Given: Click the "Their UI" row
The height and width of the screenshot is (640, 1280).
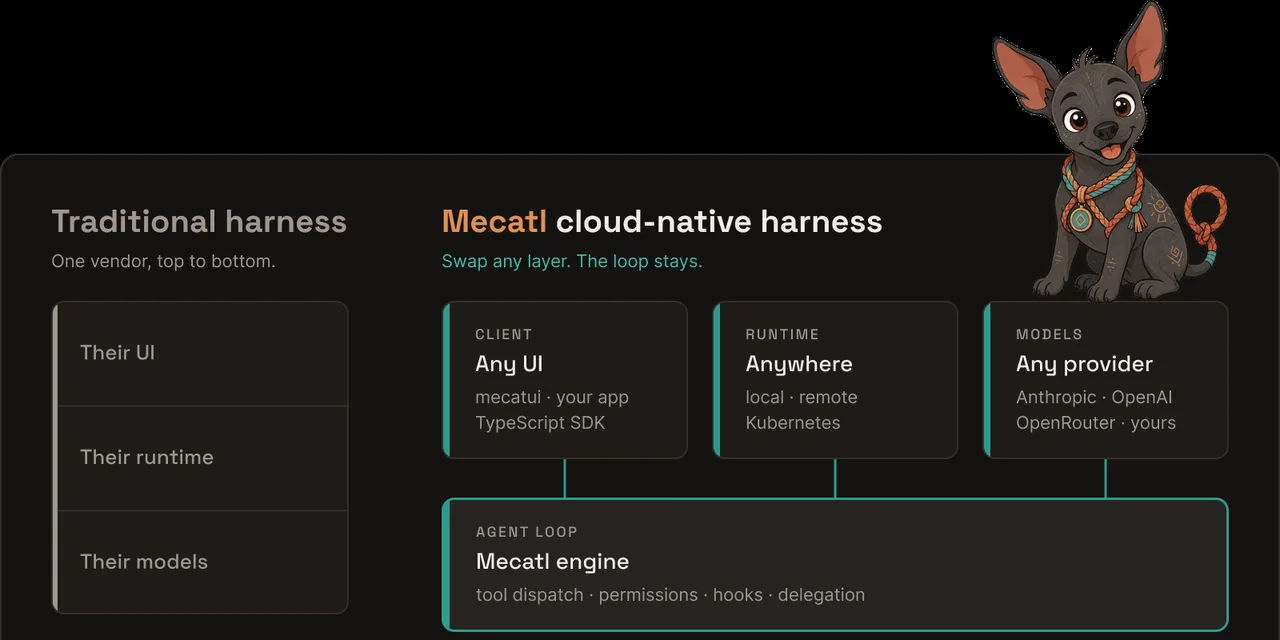Looking at the screenshot, I should pos(201,353).
